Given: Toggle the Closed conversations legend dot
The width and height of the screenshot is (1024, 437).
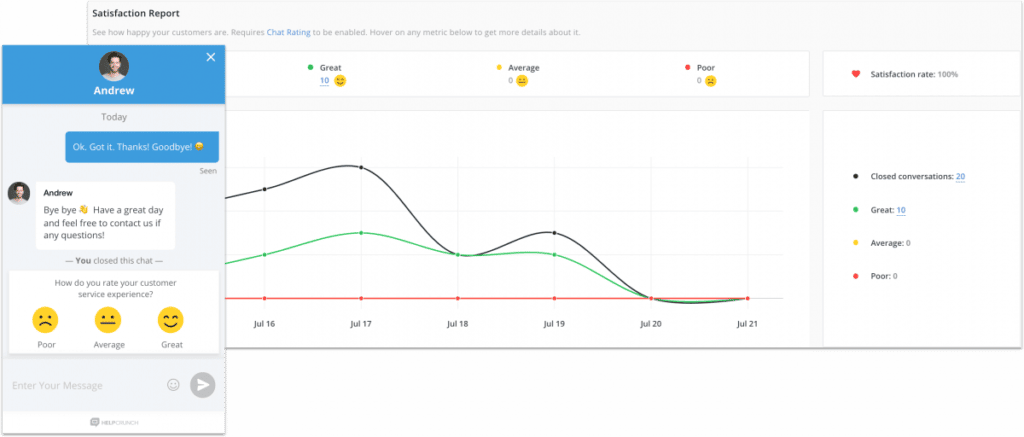Looking at the screenshot, I should (855, 176).
